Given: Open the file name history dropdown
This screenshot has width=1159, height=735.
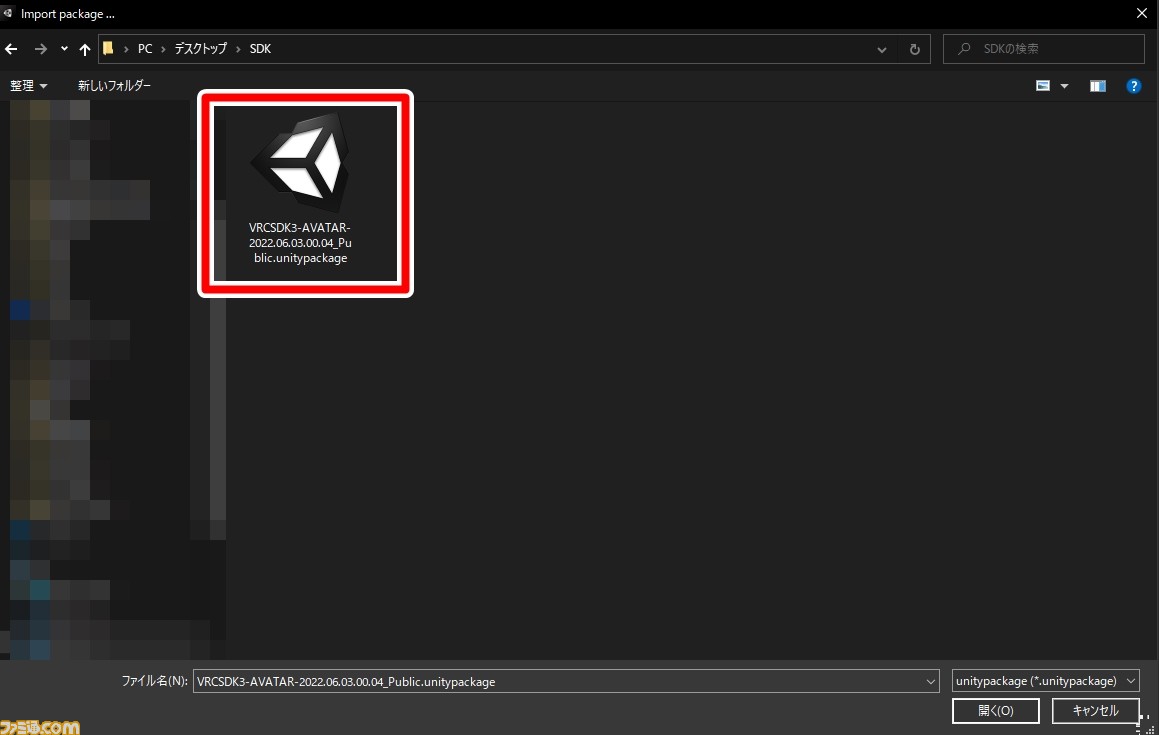Looking at the screenshot, I should click(x=931, y=681).
